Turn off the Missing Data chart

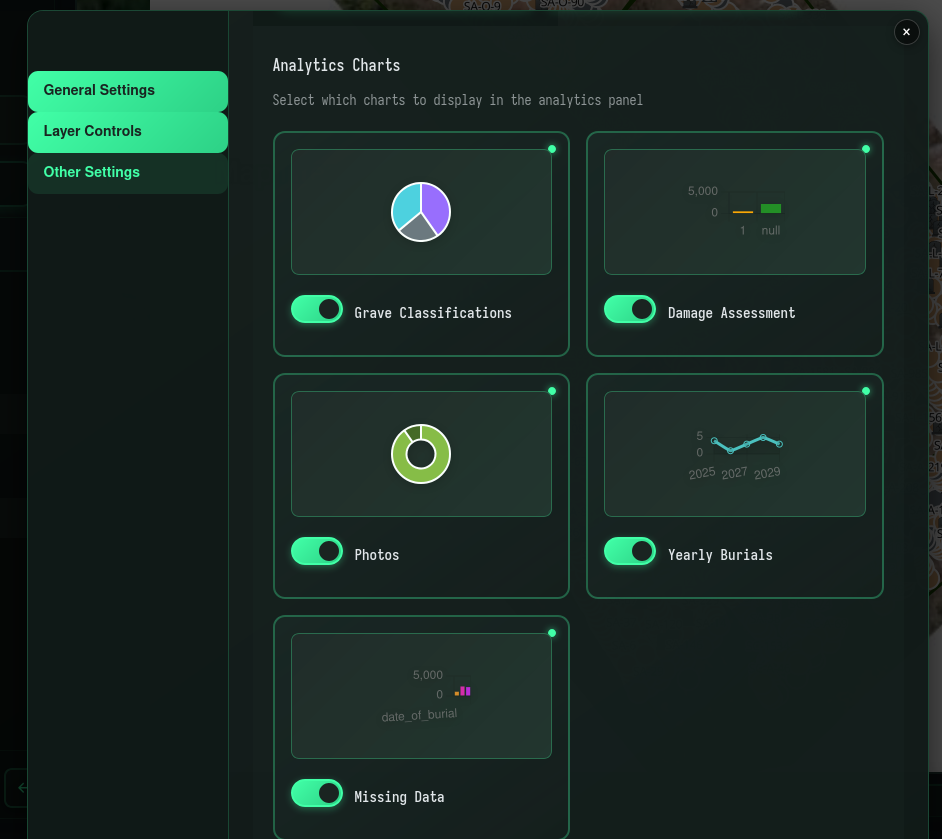tap(316, 793)
